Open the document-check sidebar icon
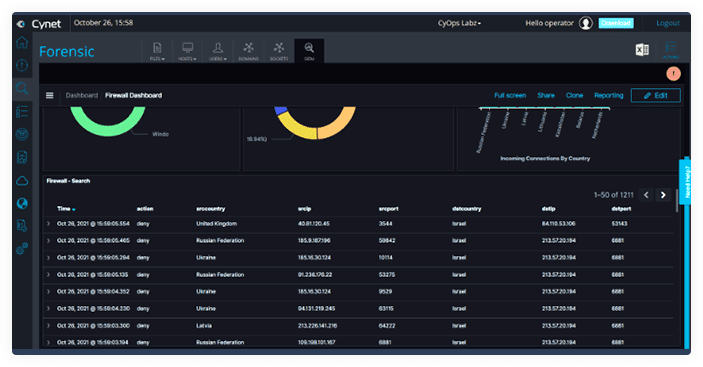Screen dimensions: 703x367 pyautogui.click(x=22, y=225)
